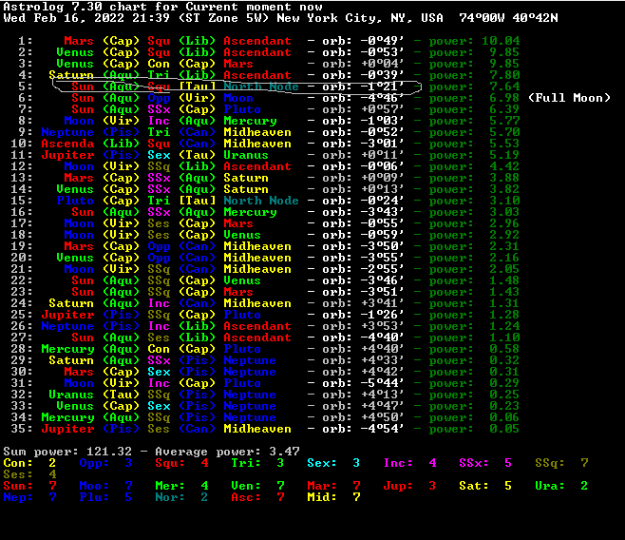Select 'Venus' at start of row 2
Viewport: 625px width, 540px height.
(75, 52)
